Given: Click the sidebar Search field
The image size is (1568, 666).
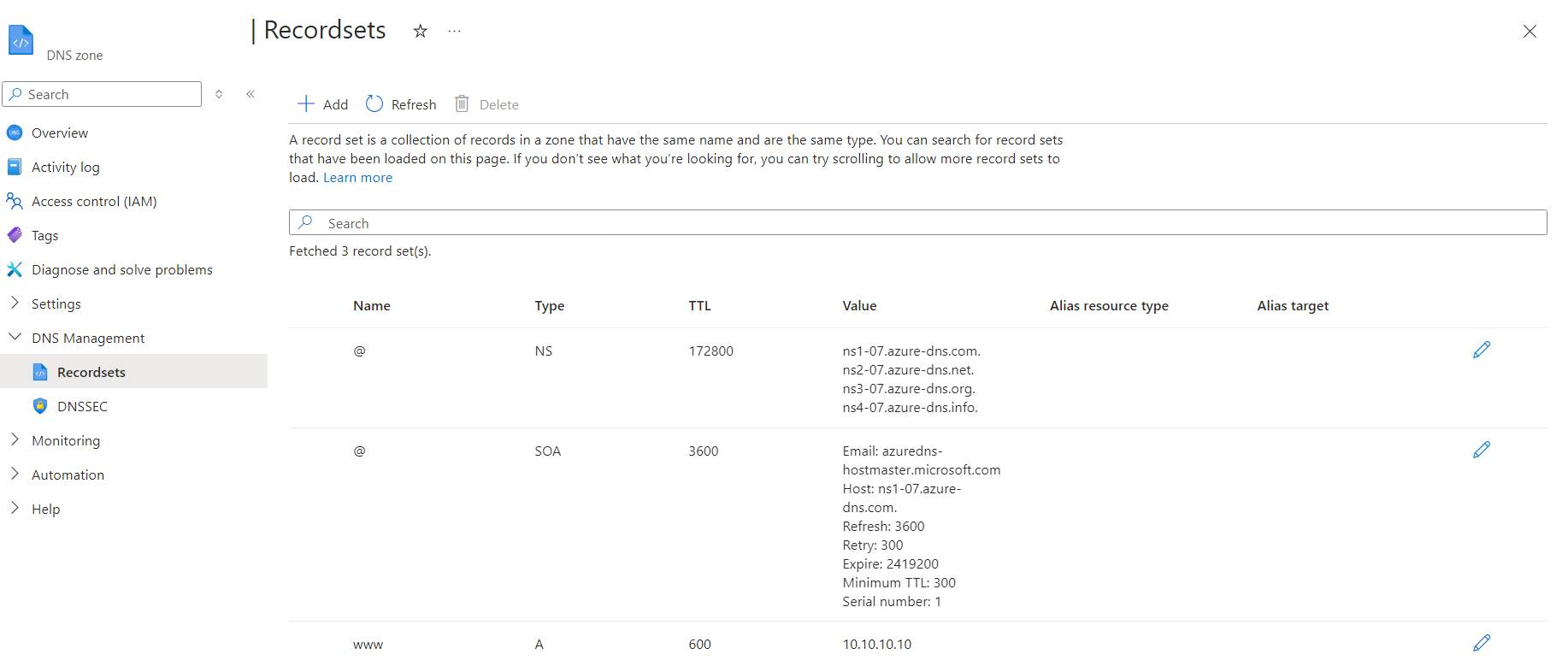Looking at the screenshot, I should [x=103, y=94].
